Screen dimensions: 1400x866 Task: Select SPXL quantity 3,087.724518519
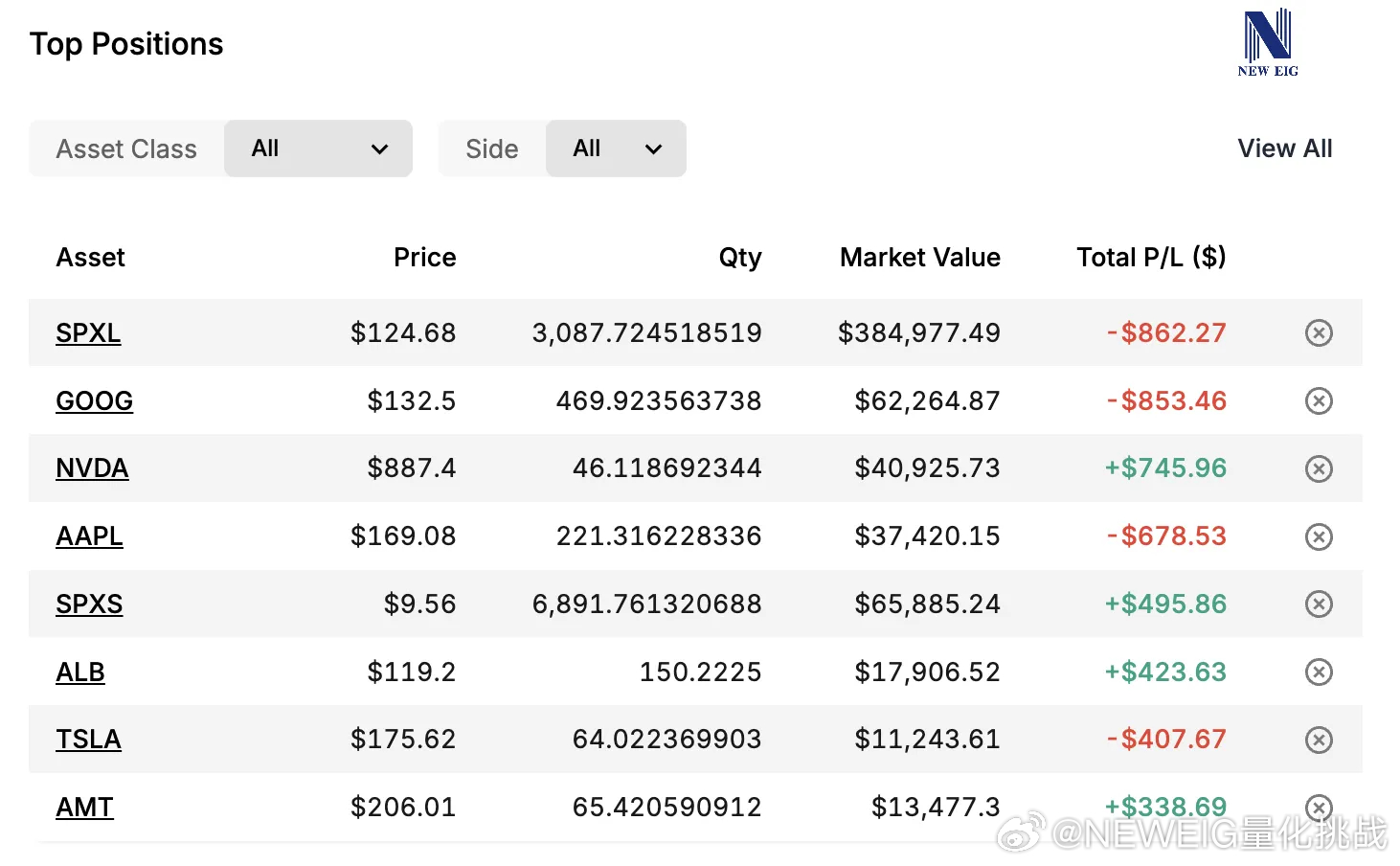click(x=647, y=332)
